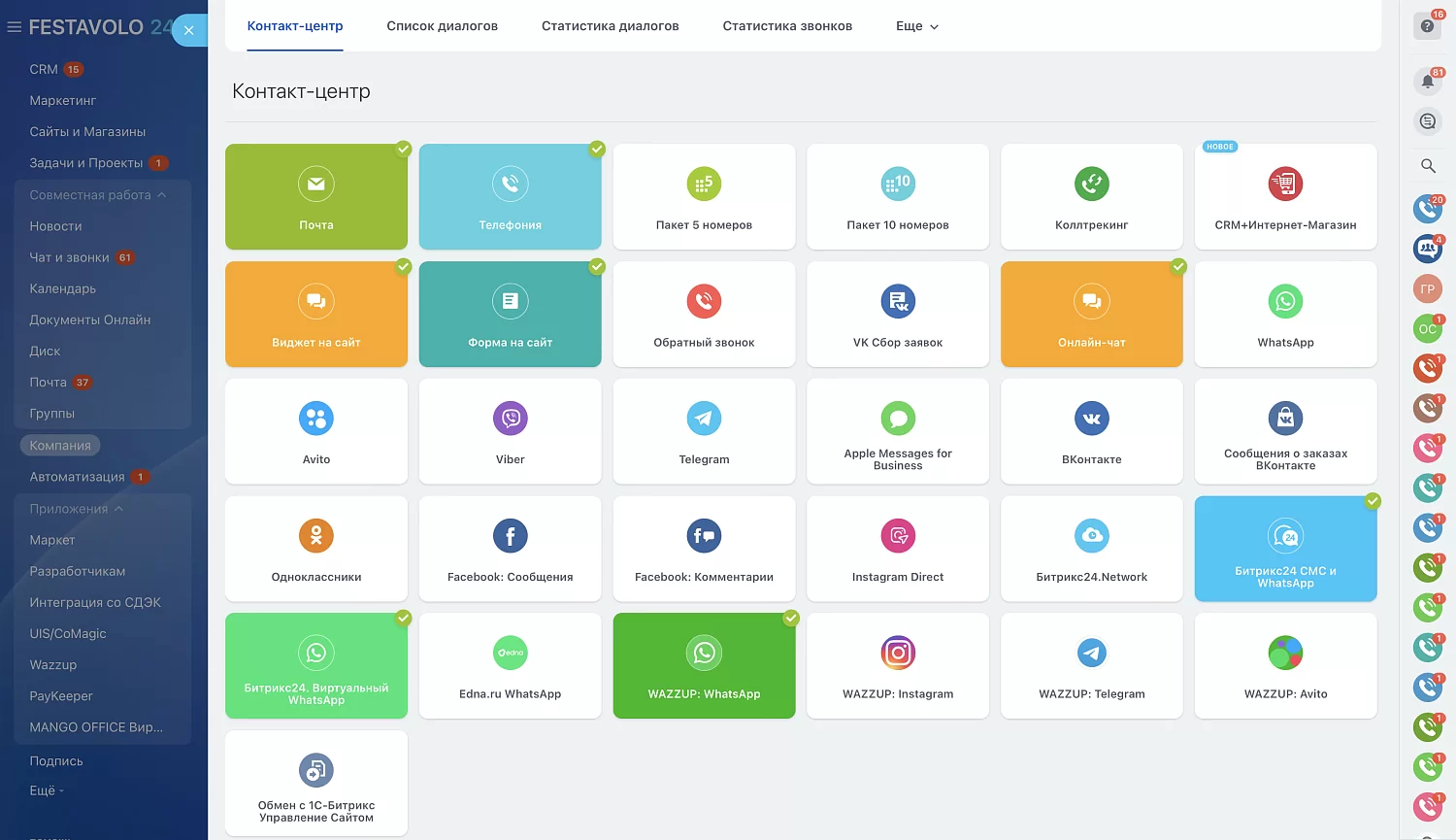Switch to Статистика диалогов tab
The height and width of the screenshot is (840, 1456).
point(611,26)
